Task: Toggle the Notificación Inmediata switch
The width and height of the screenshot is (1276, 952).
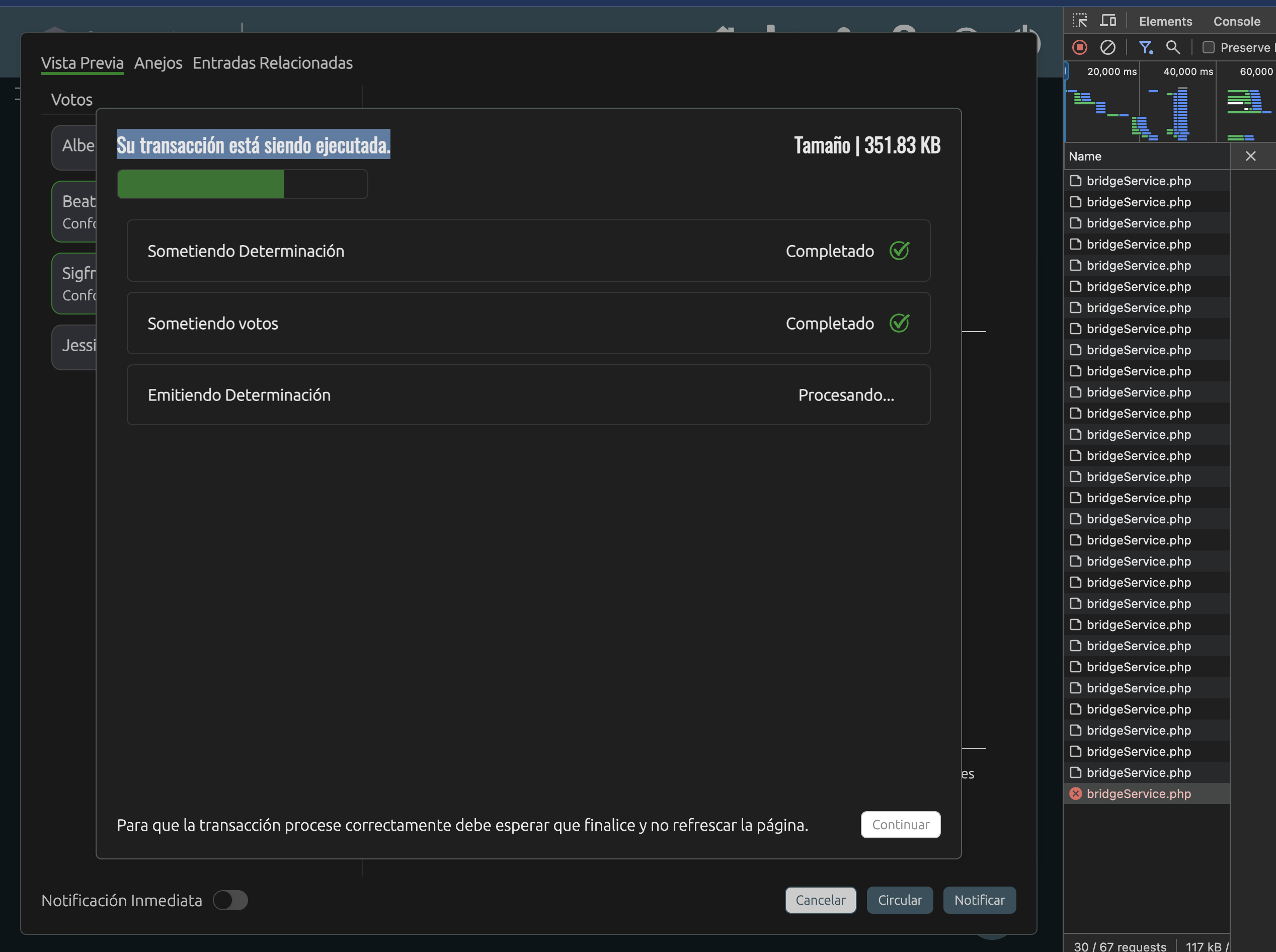Action: pos(230,900)
